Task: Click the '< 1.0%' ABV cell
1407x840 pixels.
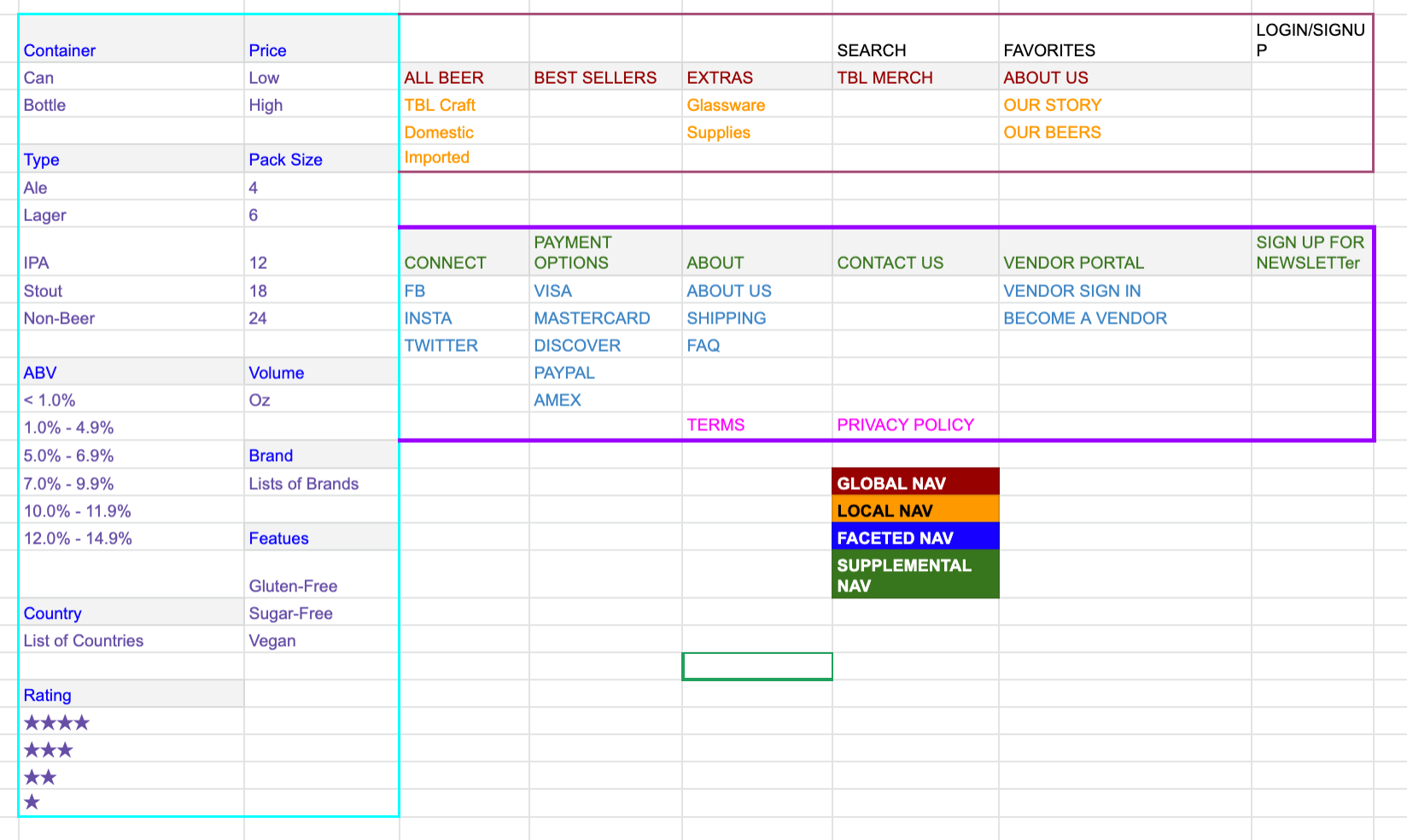Action: coord(131,400)
